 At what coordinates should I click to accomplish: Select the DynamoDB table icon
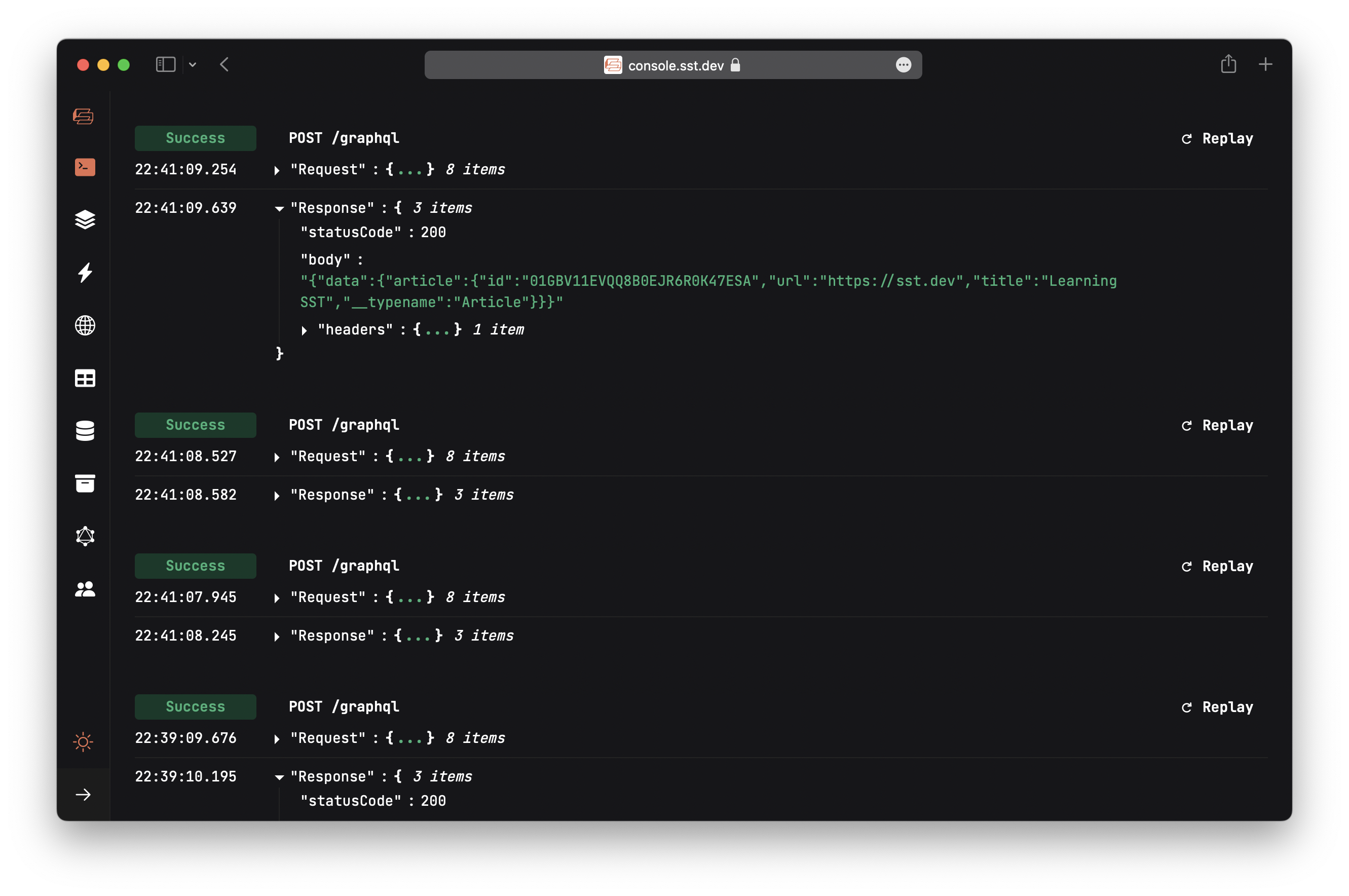click(84, 378)
